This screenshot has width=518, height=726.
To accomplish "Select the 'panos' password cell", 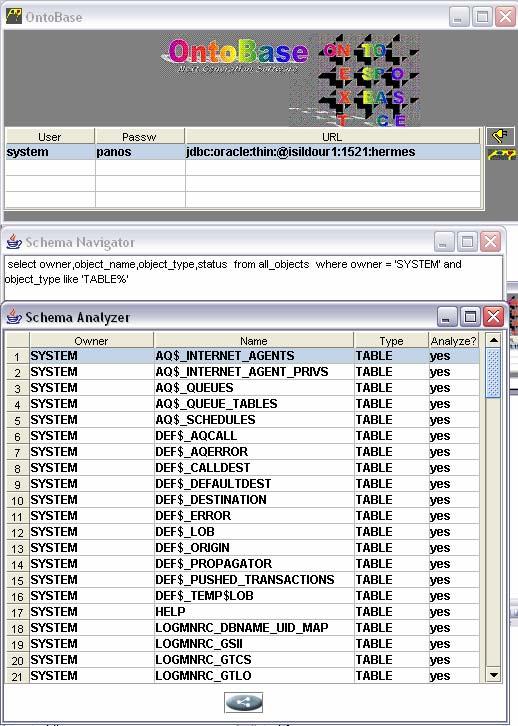I will click(139, 152).
